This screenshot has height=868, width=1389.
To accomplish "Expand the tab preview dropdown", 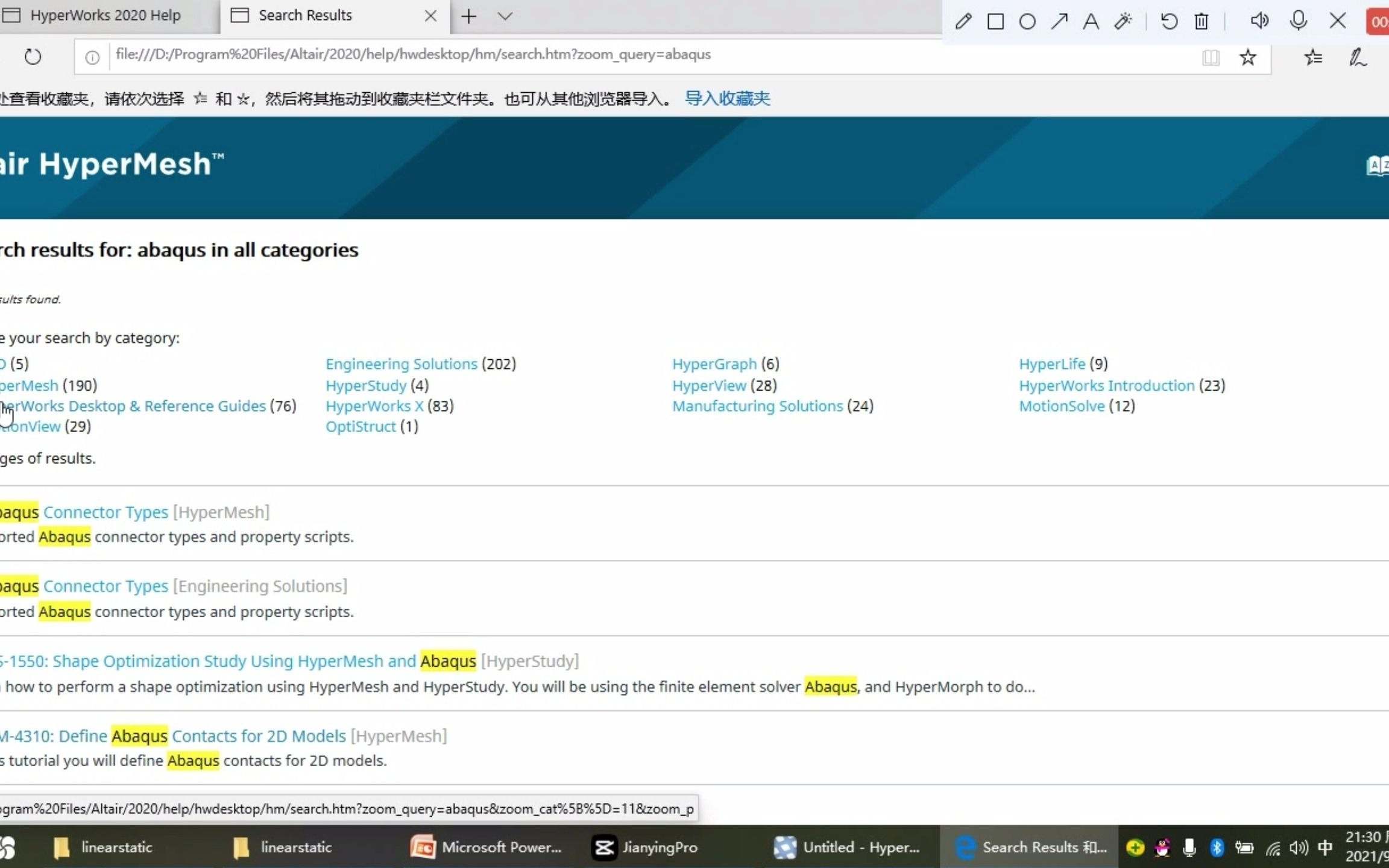I will 505,16.
